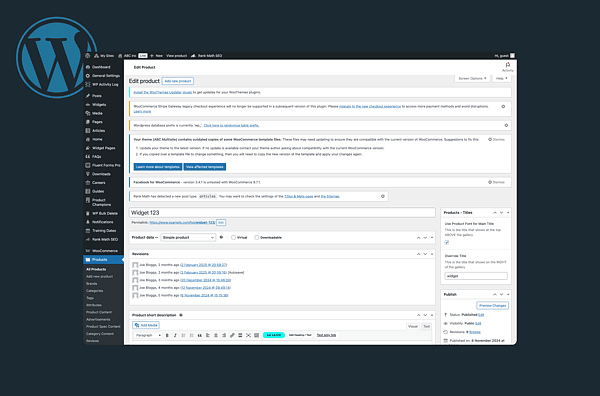600x396 pixels.
Task: Enable the Downloadable checkbox
Action: click(257, 238)
